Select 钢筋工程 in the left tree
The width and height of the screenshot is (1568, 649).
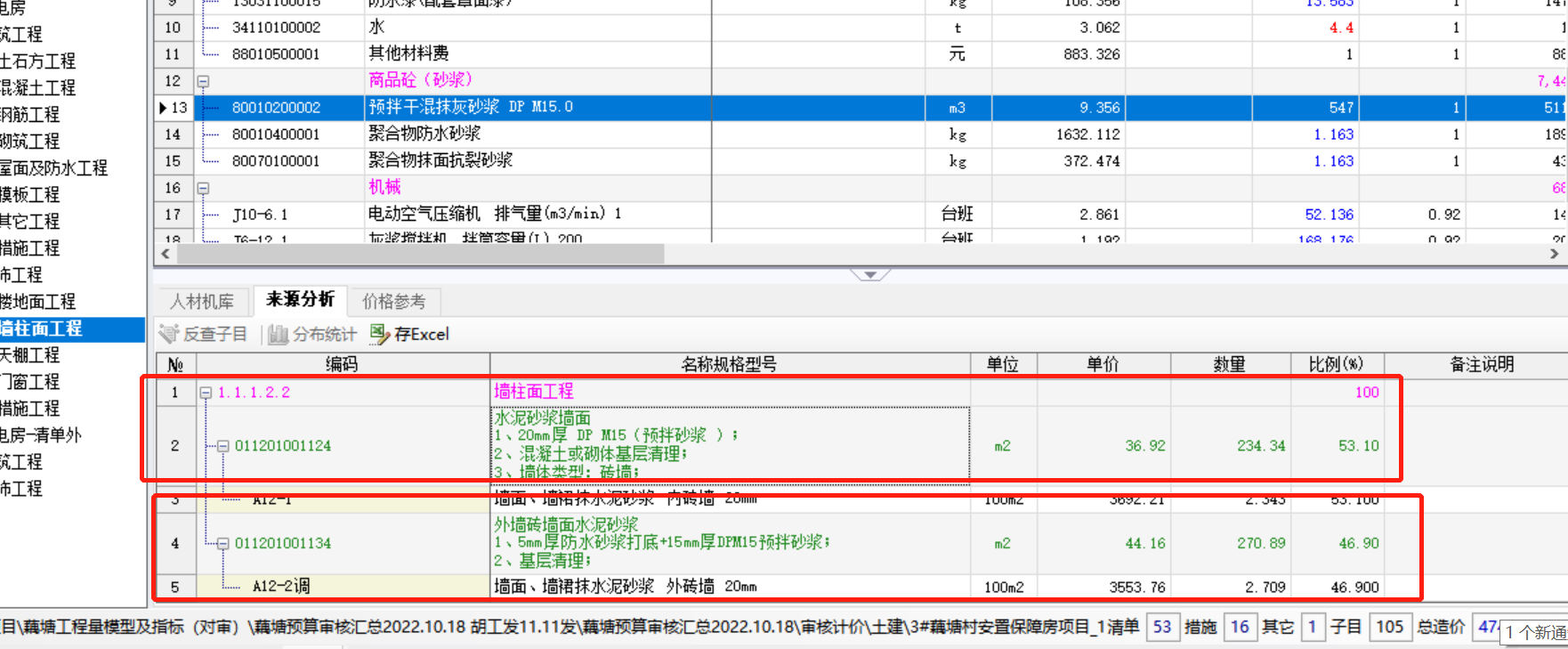(x=30, y=115)
